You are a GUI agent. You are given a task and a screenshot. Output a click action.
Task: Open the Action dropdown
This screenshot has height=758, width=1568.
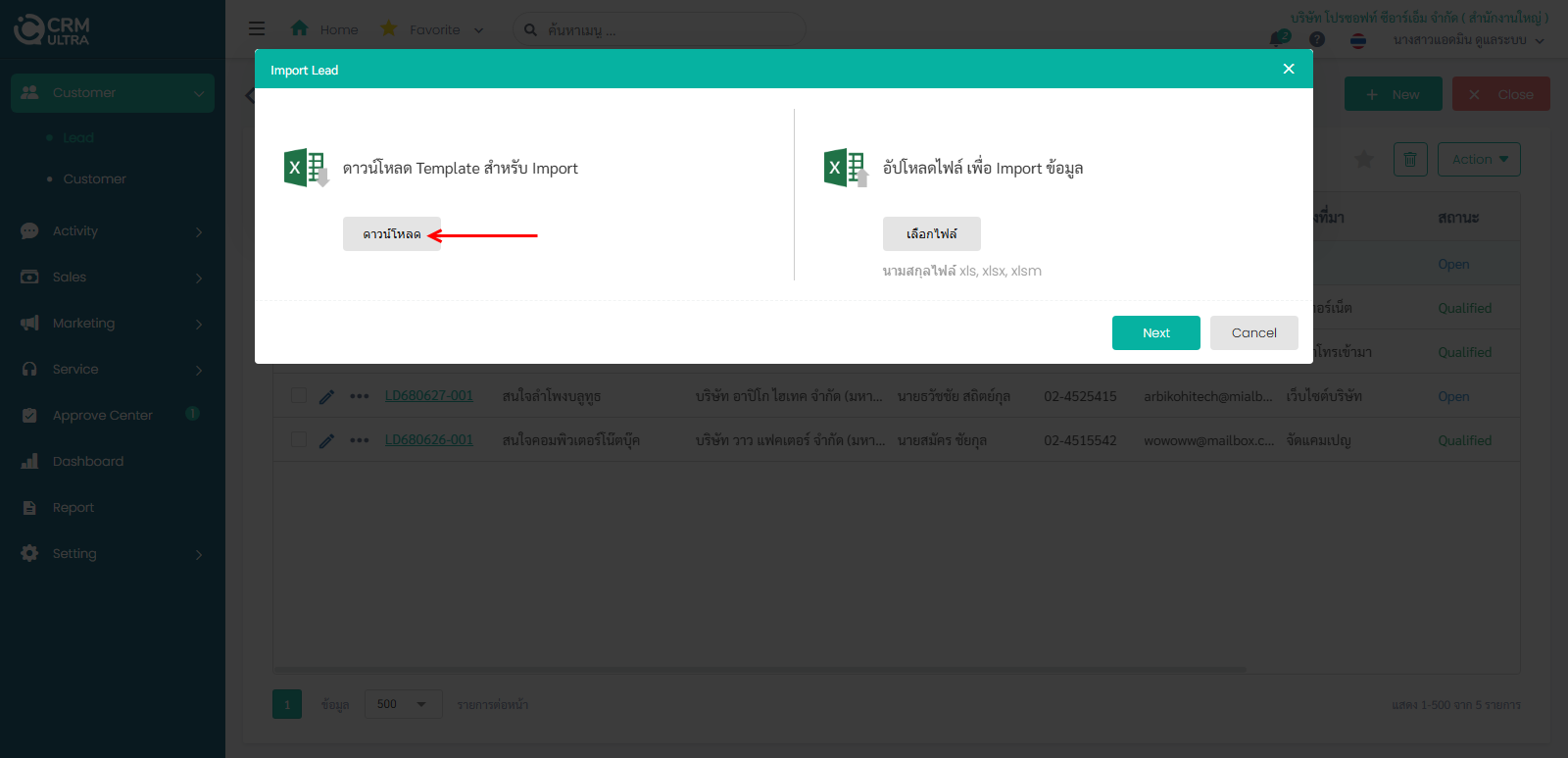click(1479, 159)
